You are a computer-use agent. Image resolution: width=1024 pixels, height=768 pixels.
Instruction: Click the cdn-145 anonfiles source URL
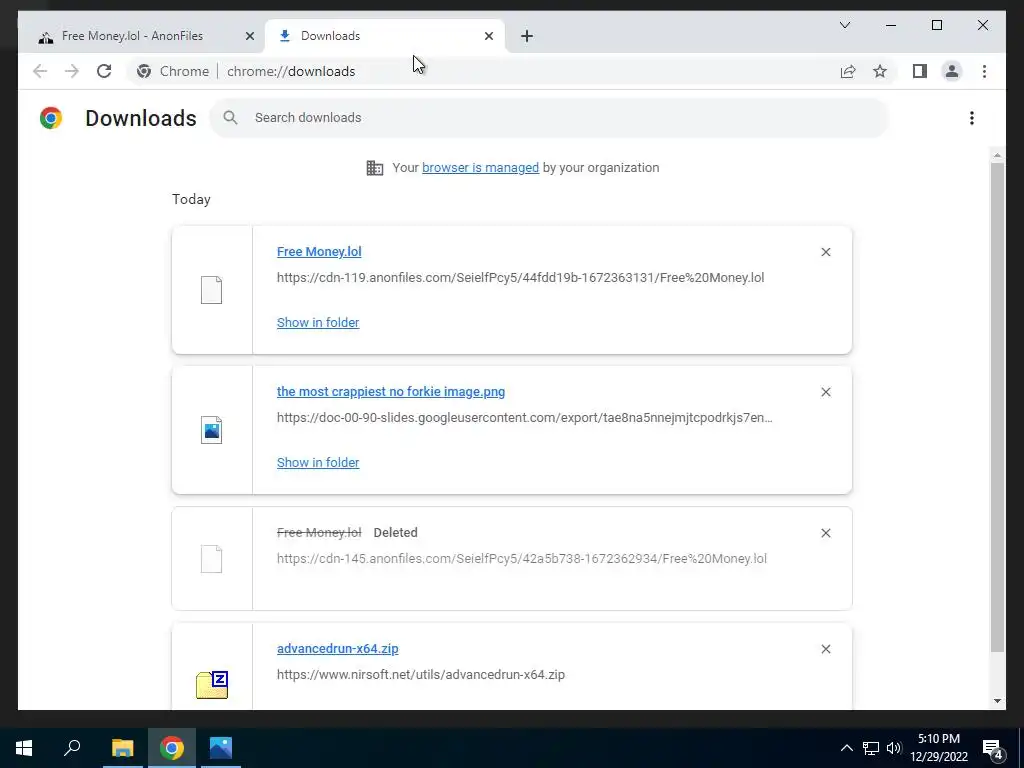click(522, 559)
